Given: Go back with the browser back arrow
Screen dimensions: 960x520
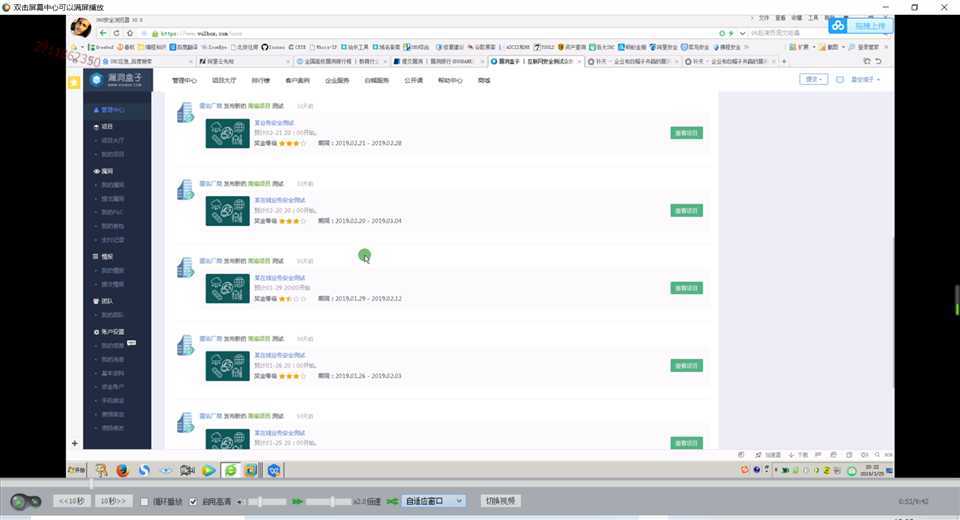Looking at the screenshot, I should tap(103, 33).
